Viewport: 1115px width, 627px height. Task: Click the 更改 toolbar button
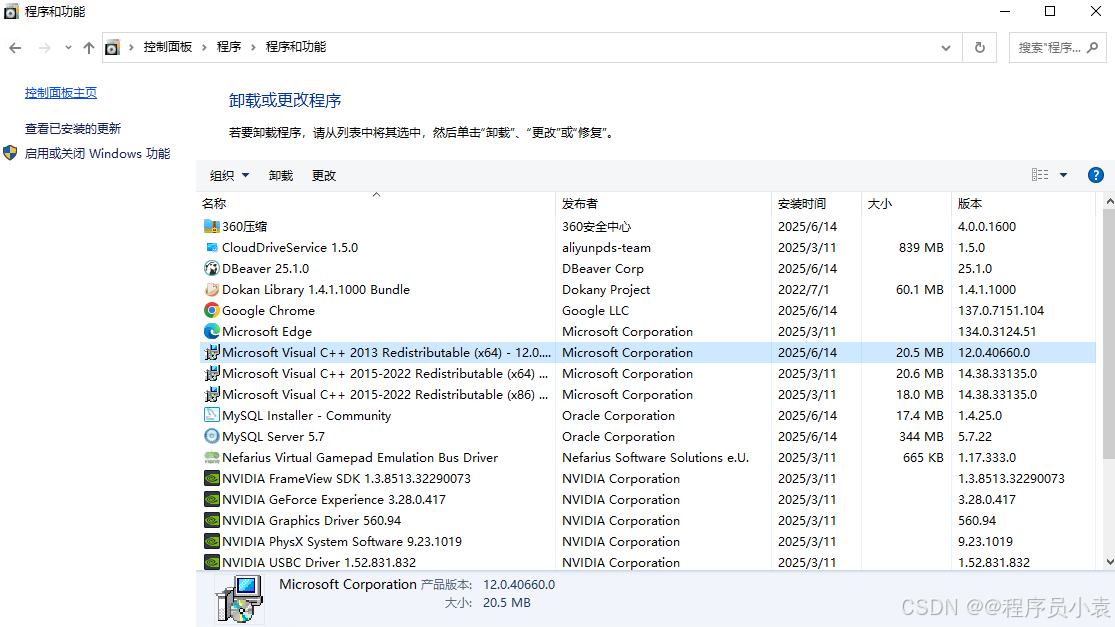pos(324,176)
